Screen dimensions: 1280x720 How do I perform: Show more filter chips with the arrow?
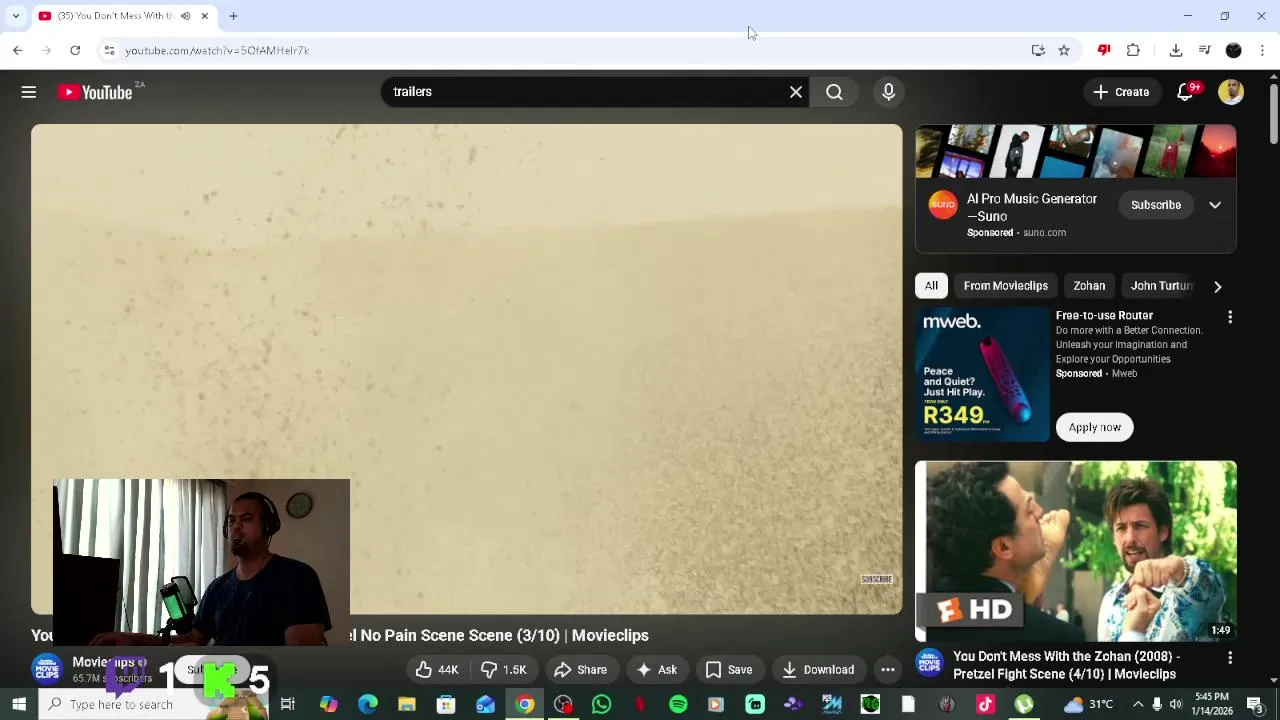1218,286
